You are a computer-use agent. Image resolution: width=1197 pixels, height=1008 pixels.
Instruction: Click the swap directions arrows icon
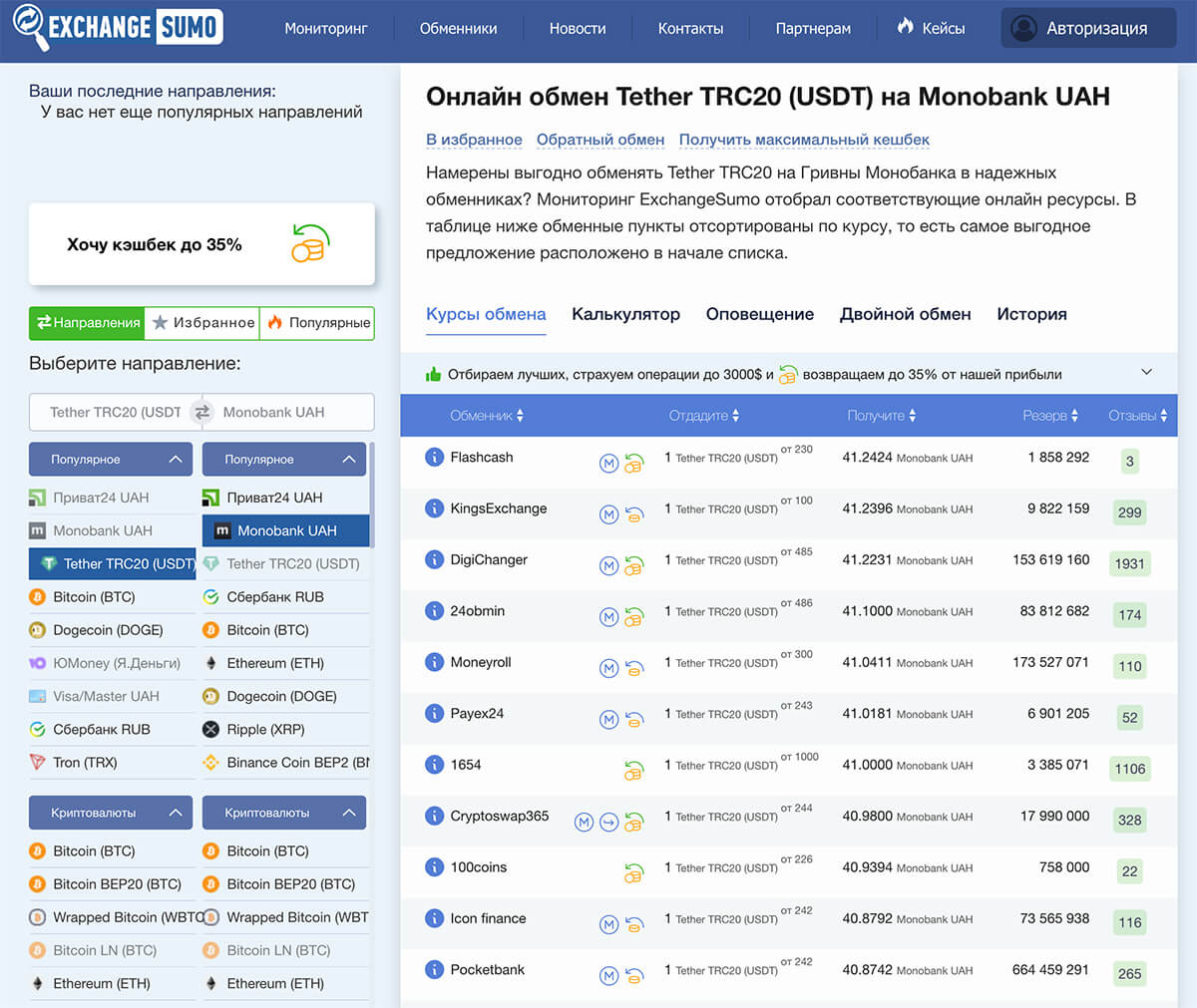[202, 412]
